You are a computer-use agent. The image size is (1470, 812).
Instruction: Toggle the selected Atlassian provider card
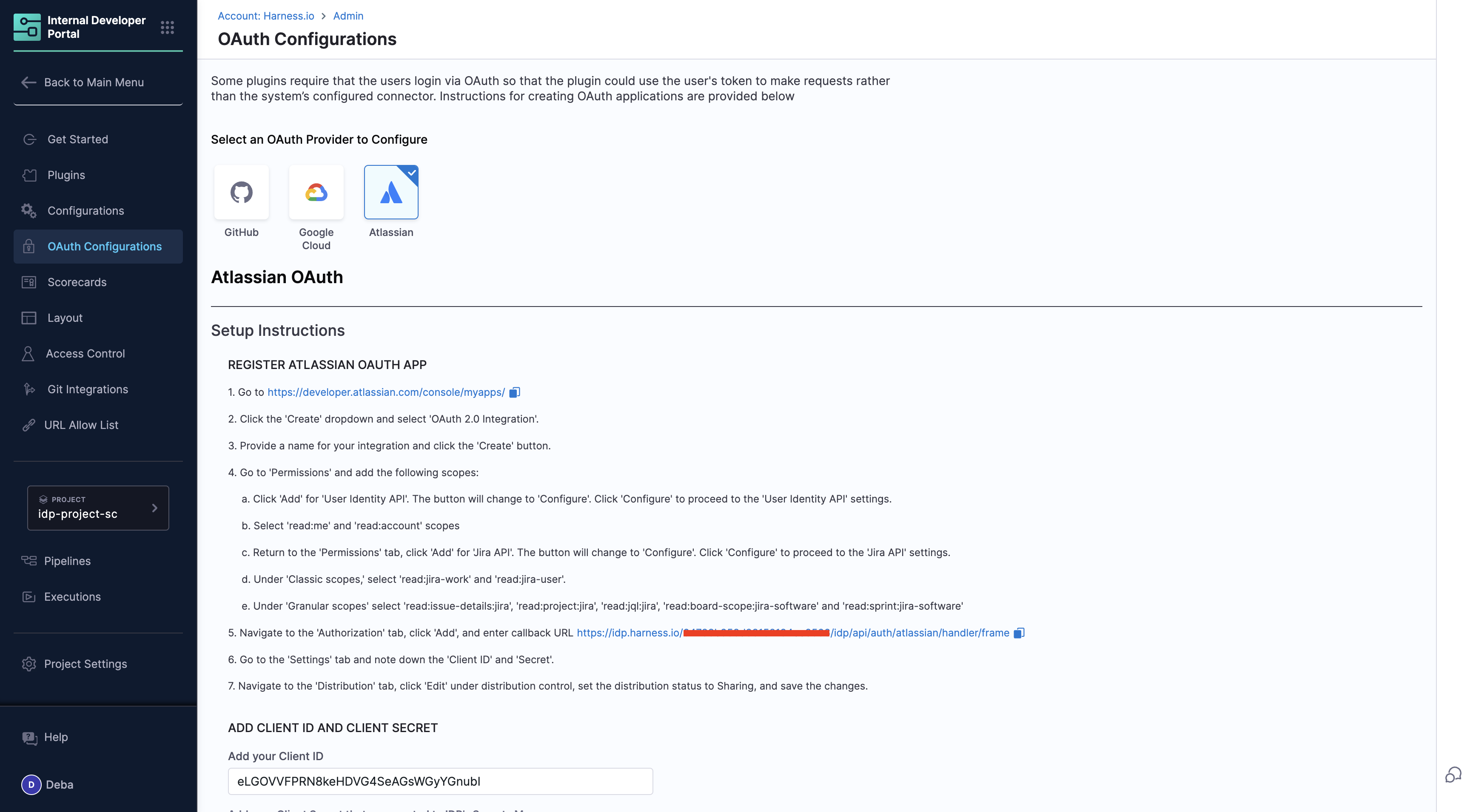tap(391, 193)
